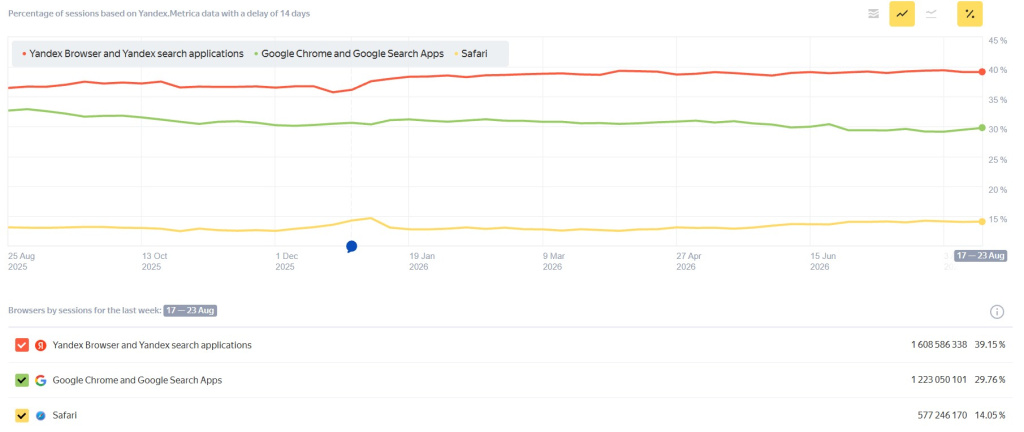The width and height of the screenshot is (1024, 432).
Task: Click the 20% y-axis label
Action: [999, 190]
